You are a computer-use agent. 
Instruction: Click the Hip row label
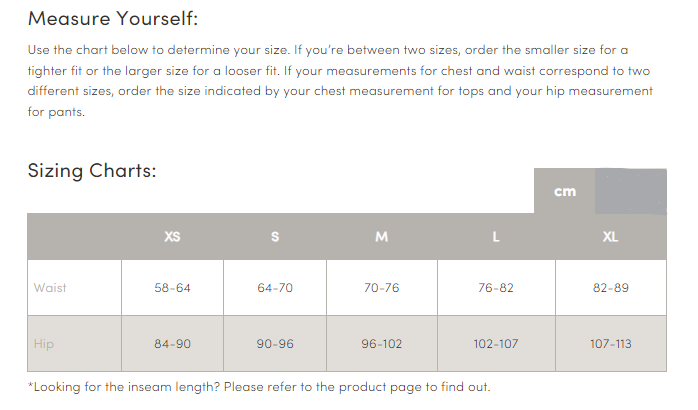(x=44, y=344)
